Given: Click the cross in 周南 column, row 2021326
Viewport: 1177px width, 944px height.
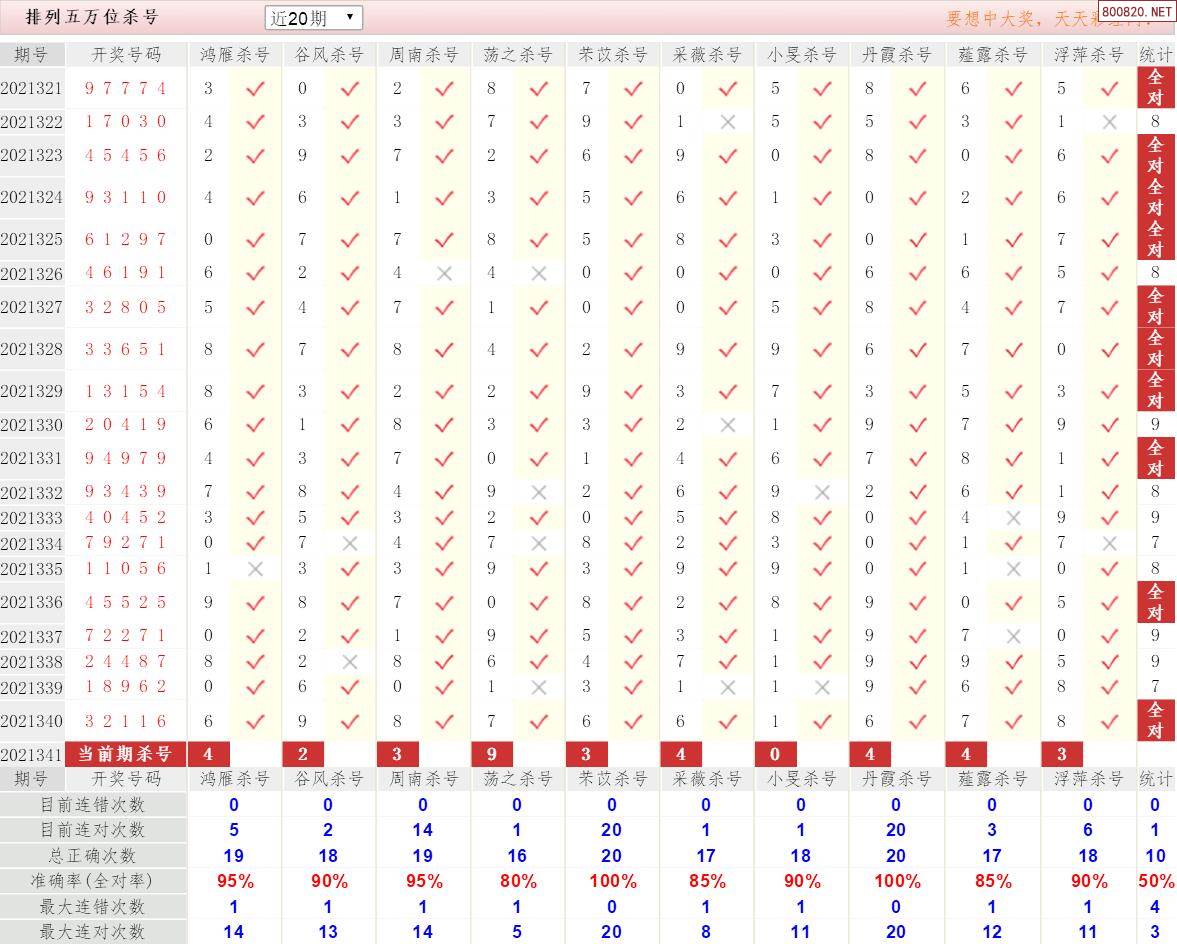Looking at the screenshot, I should tap(444, 273).
